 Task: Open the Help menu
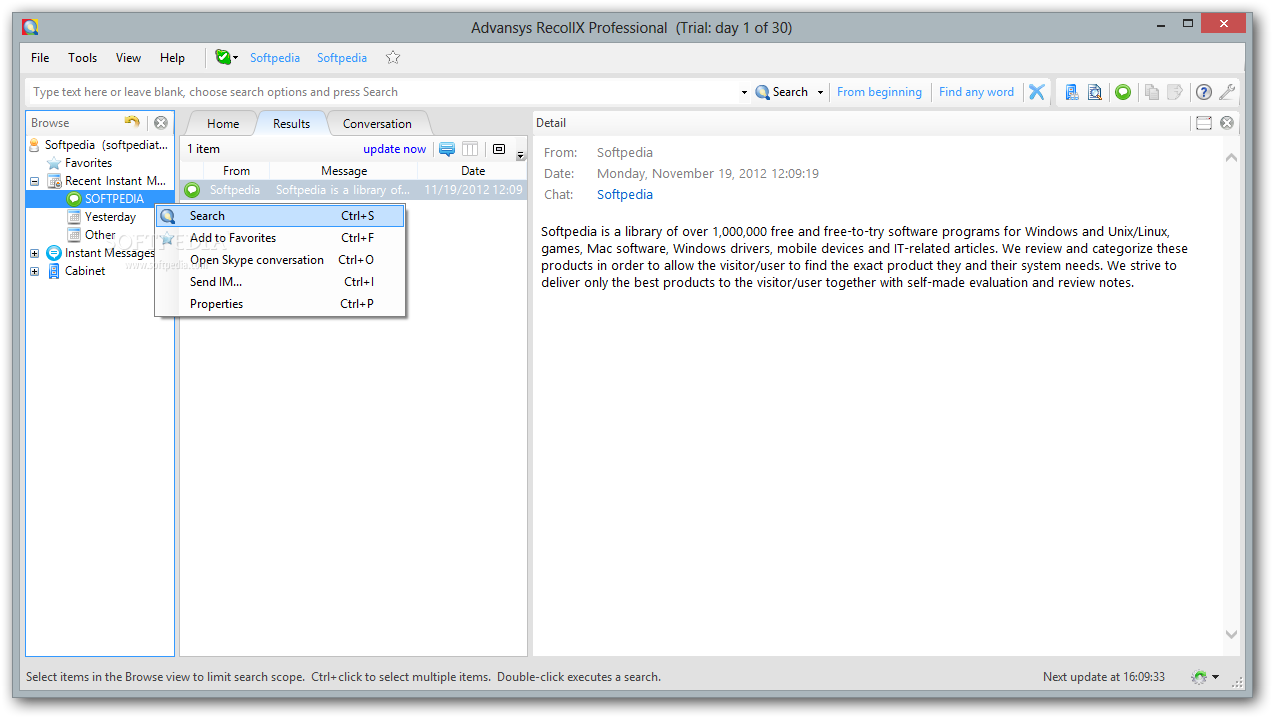click(x=172, y=58)
